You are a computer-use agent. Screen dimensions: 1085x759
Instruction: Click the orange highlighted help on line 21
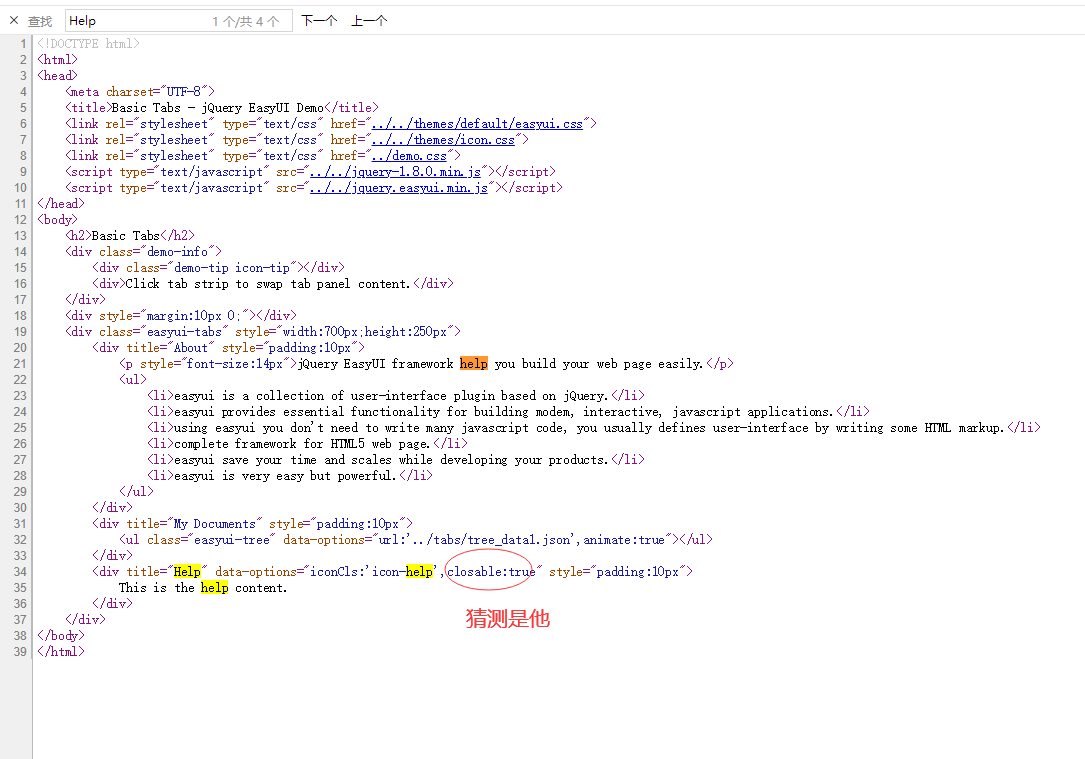click(x=473, y=364)
